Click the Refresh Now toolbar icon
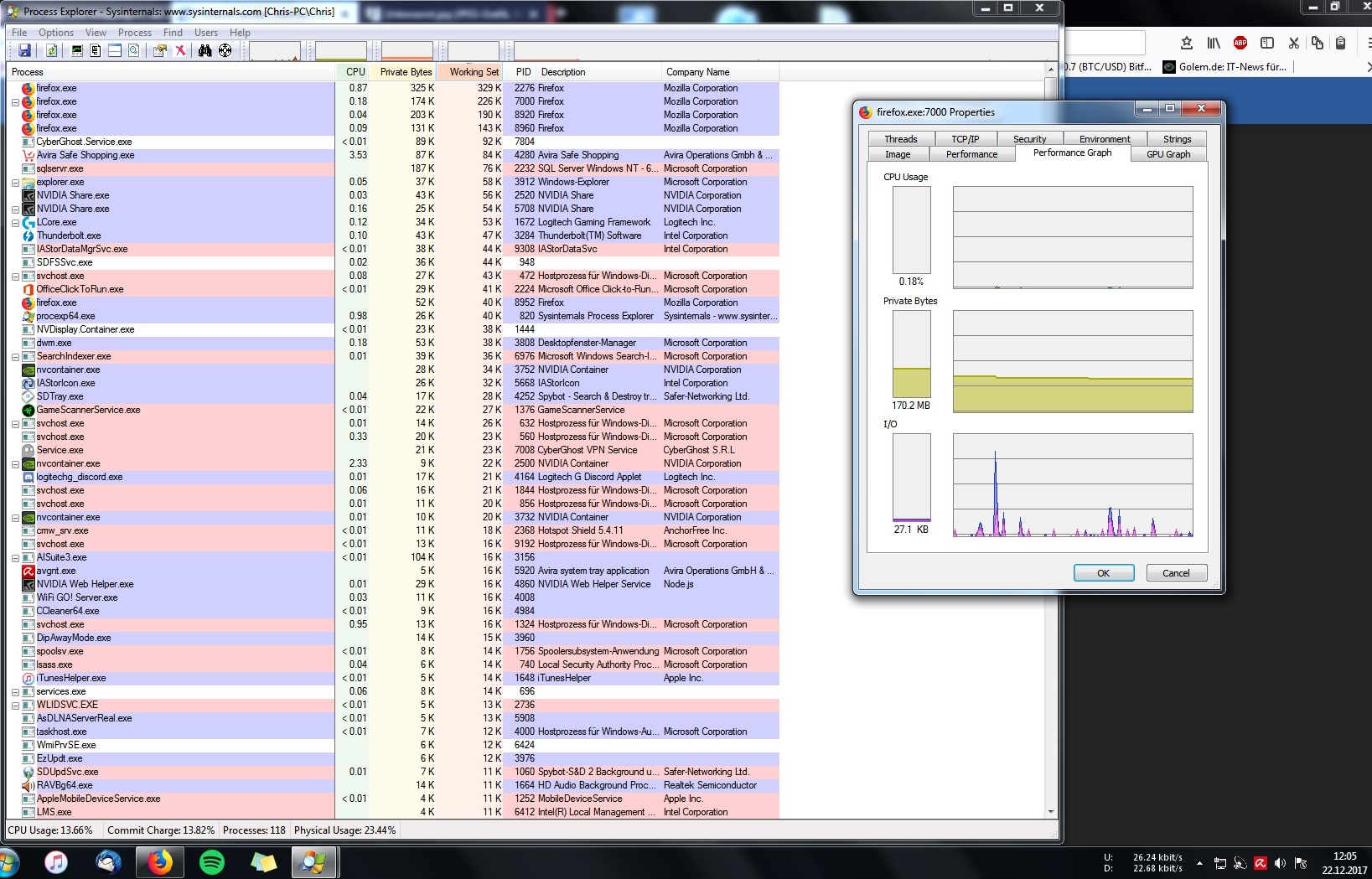The width and height of the screenshot is (1372, 879). point(51,50)
